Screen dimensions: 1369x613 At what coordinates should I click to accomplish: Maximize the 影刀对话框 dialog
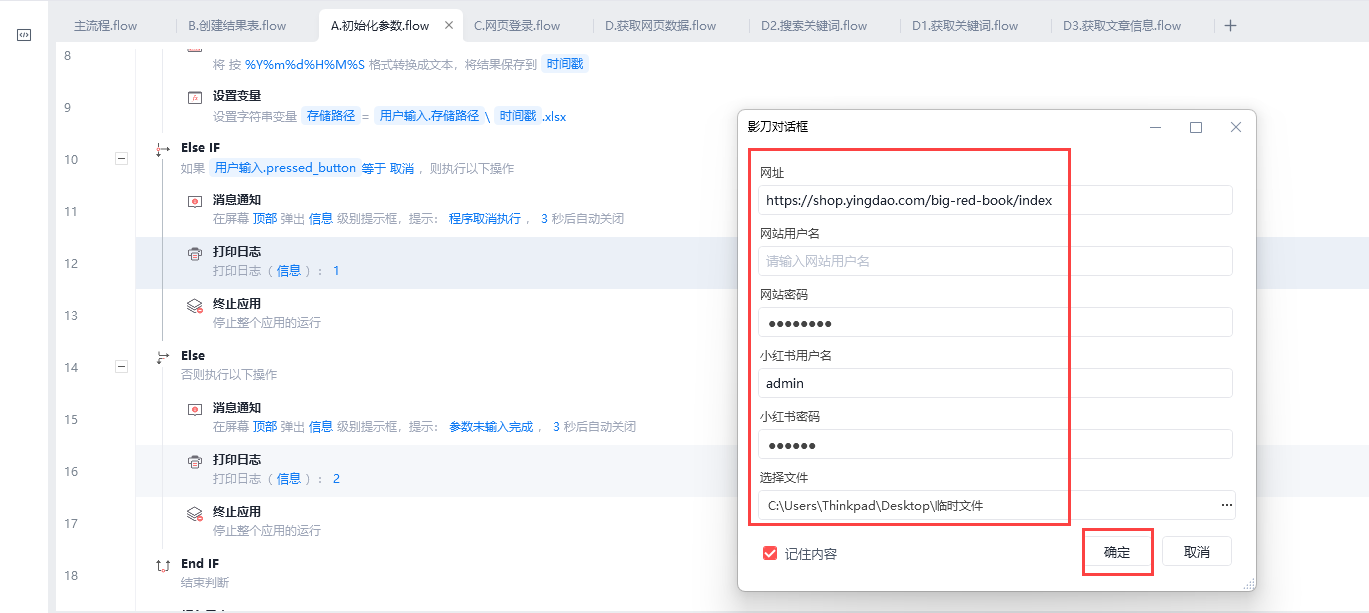(x=1196, y=127)
